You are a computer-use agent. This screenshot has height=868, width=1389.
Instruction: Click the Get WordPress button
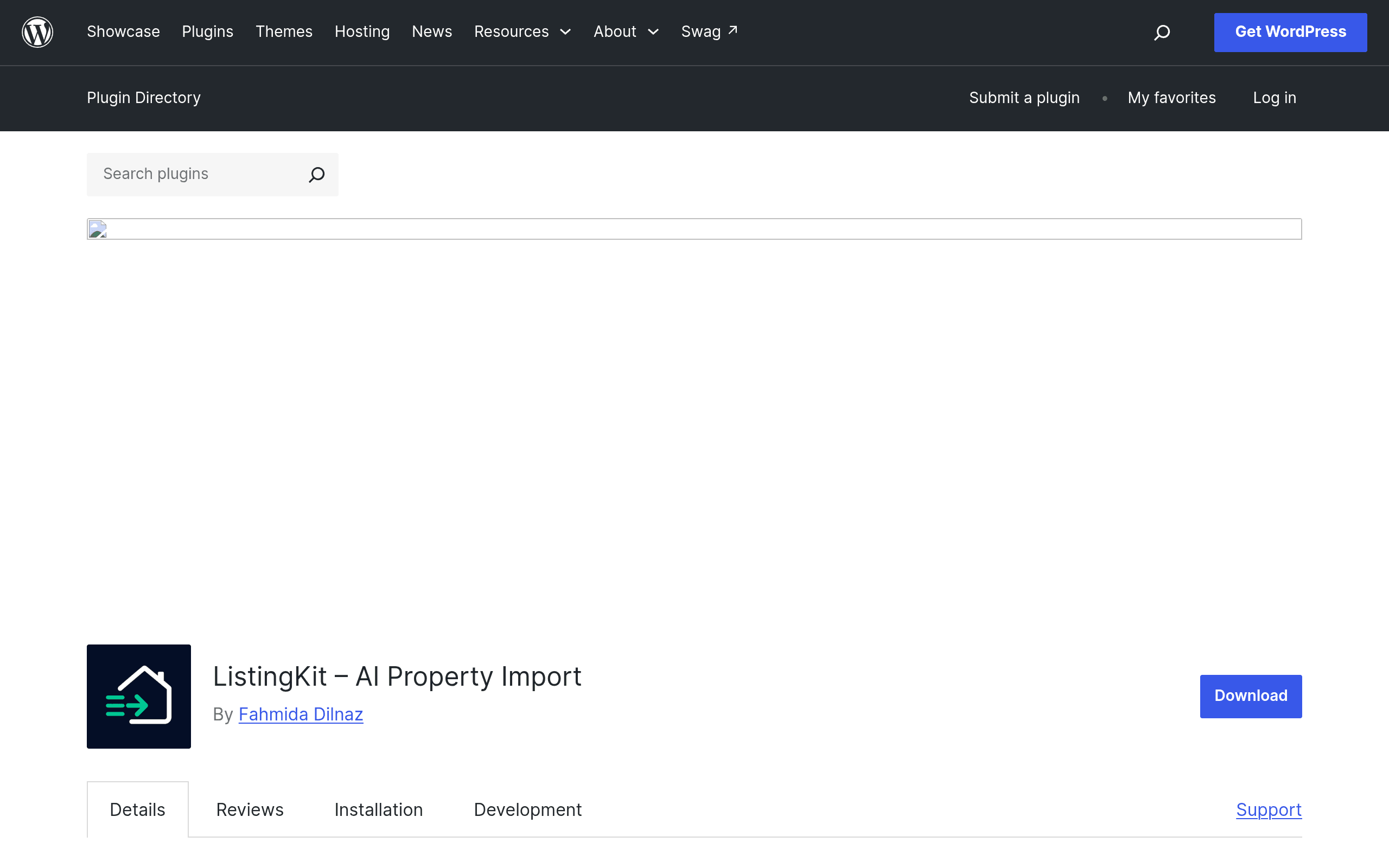pyautogui.click(x=1290, y=32)
